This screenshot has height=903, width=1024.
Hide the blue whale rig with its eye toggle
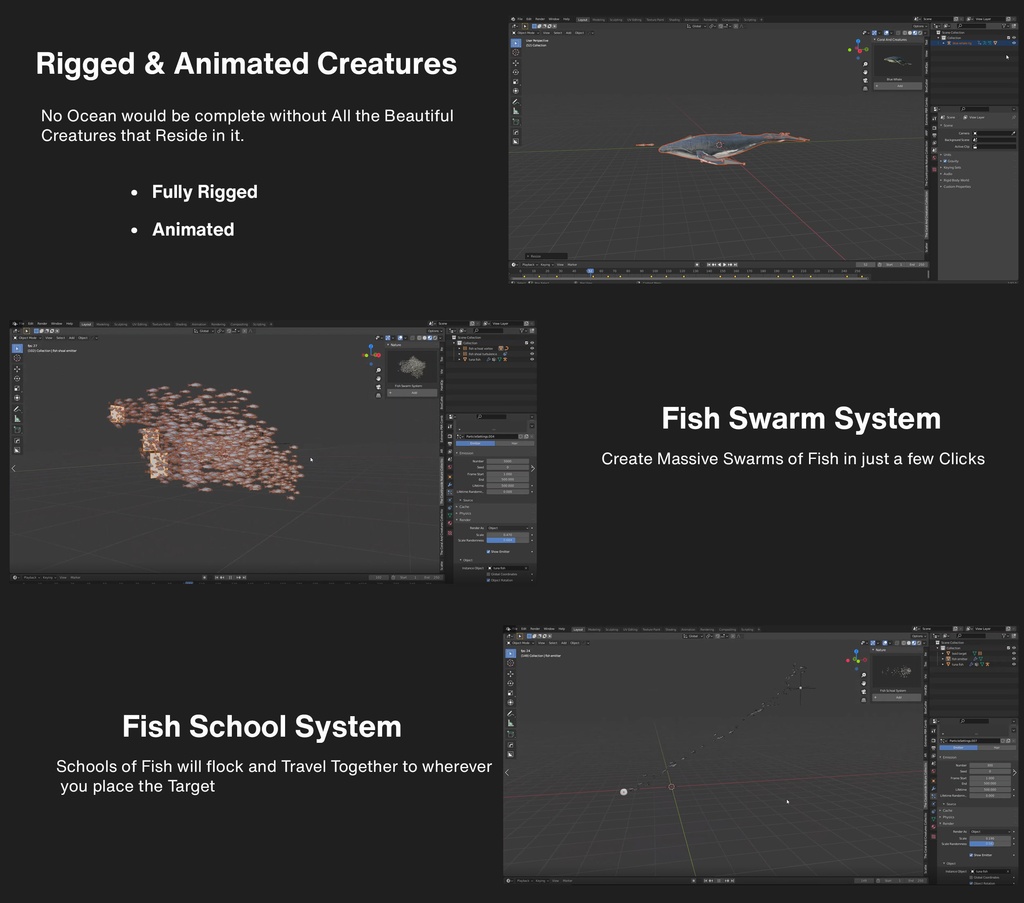coord(1015,43)
